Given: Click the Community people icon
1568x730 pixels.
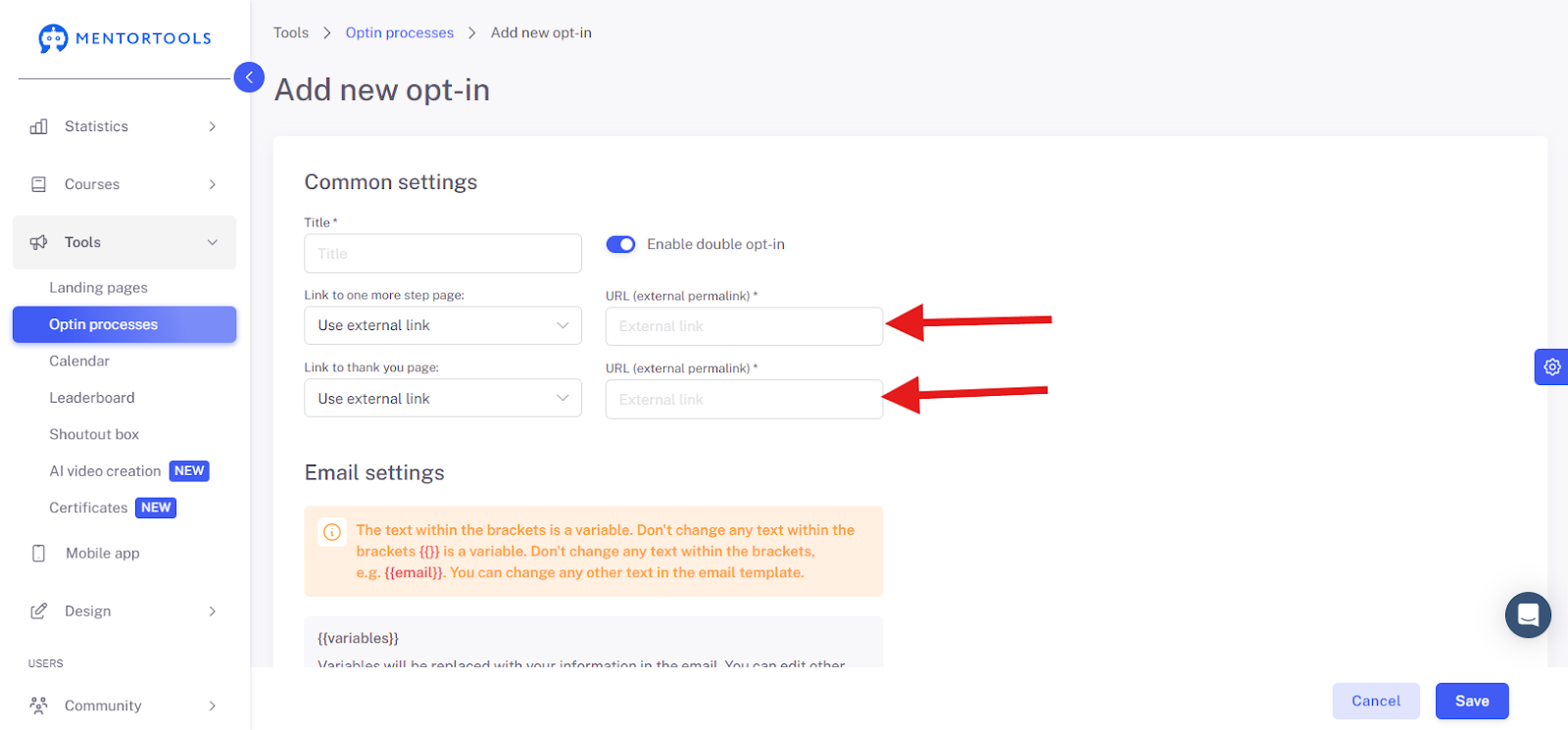Looking at the screenshot, I should click(39, 706).
